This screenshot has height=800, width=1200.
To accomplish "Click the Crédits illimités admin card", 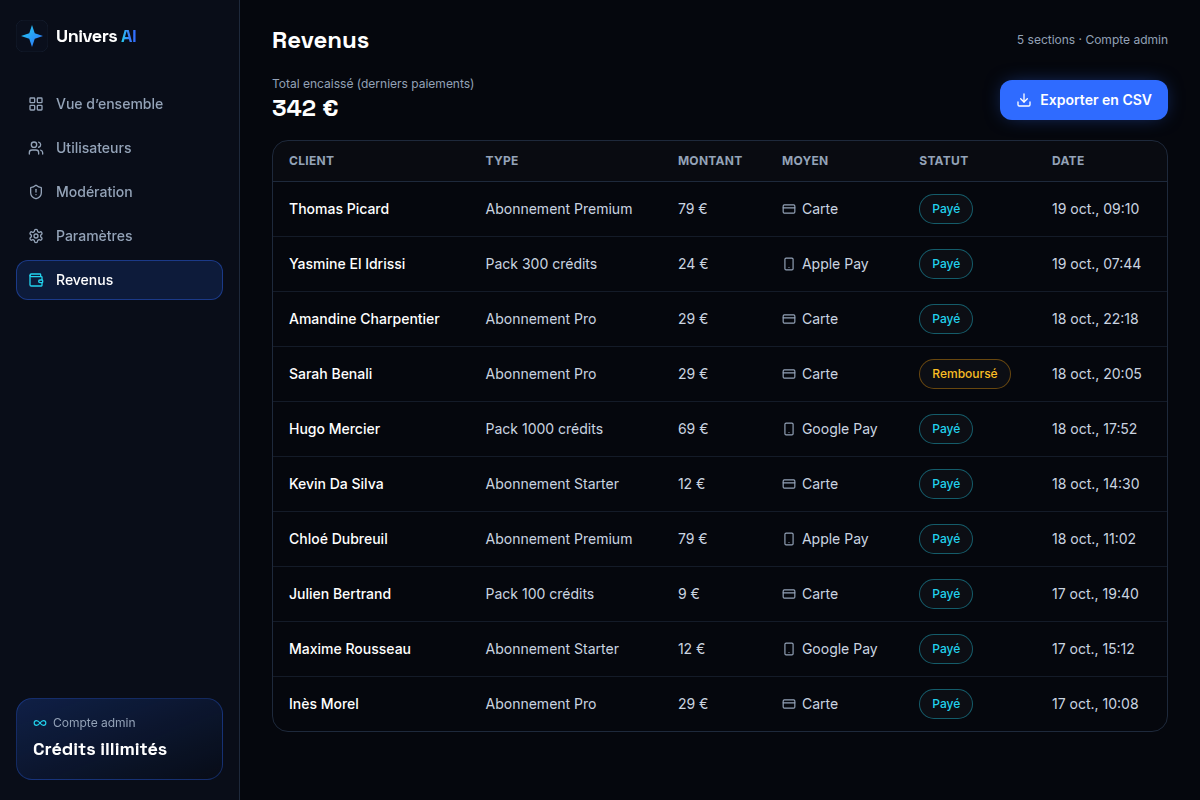I will point(119,739).
